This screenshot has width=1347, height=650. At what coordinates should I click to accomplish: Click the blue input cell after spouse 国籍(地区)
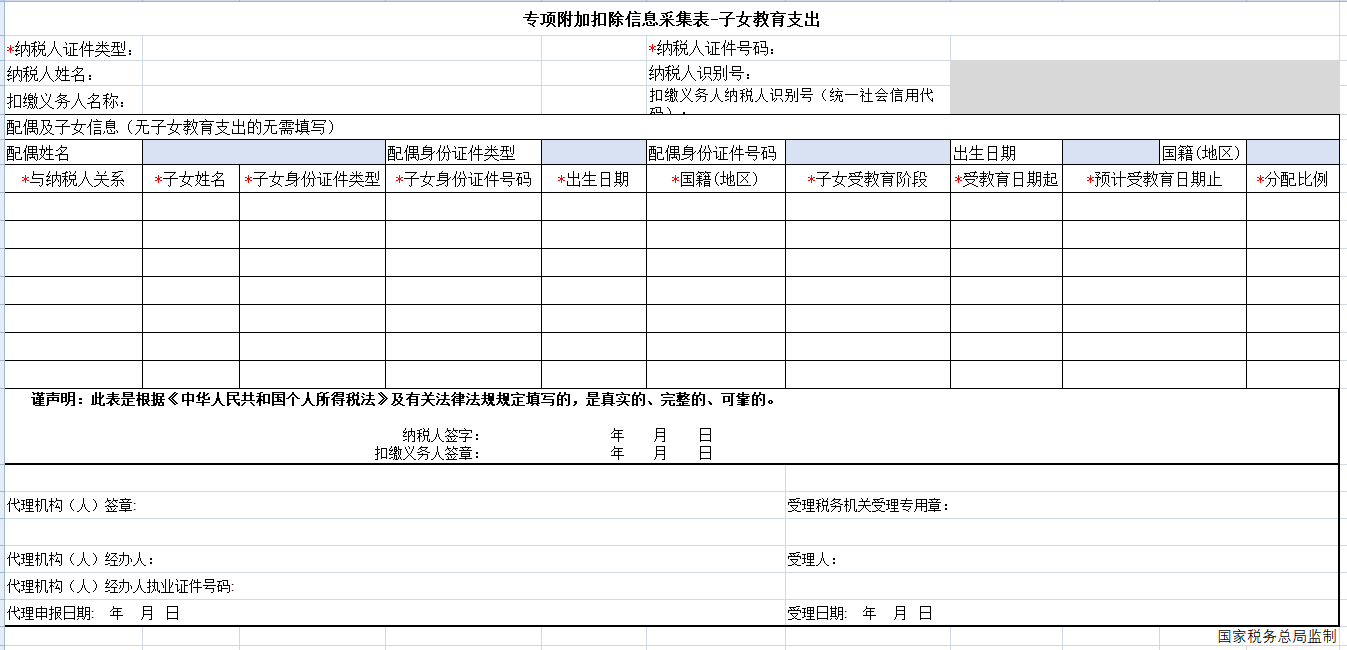(x=1293, y=153)
